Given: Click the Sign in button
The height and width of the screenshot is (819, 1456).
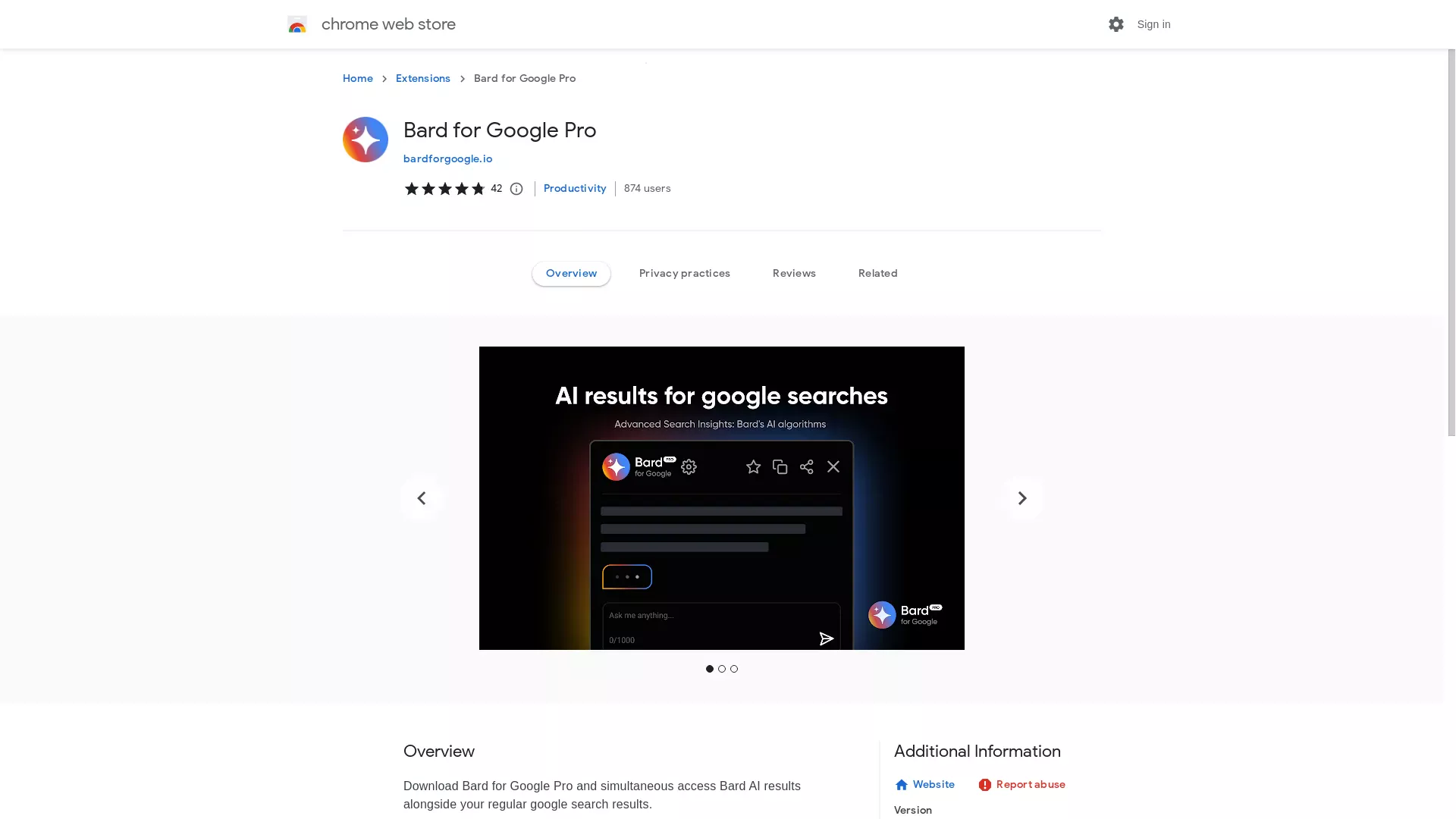Looking at the screenshot, I should (x=1154, y=24).
